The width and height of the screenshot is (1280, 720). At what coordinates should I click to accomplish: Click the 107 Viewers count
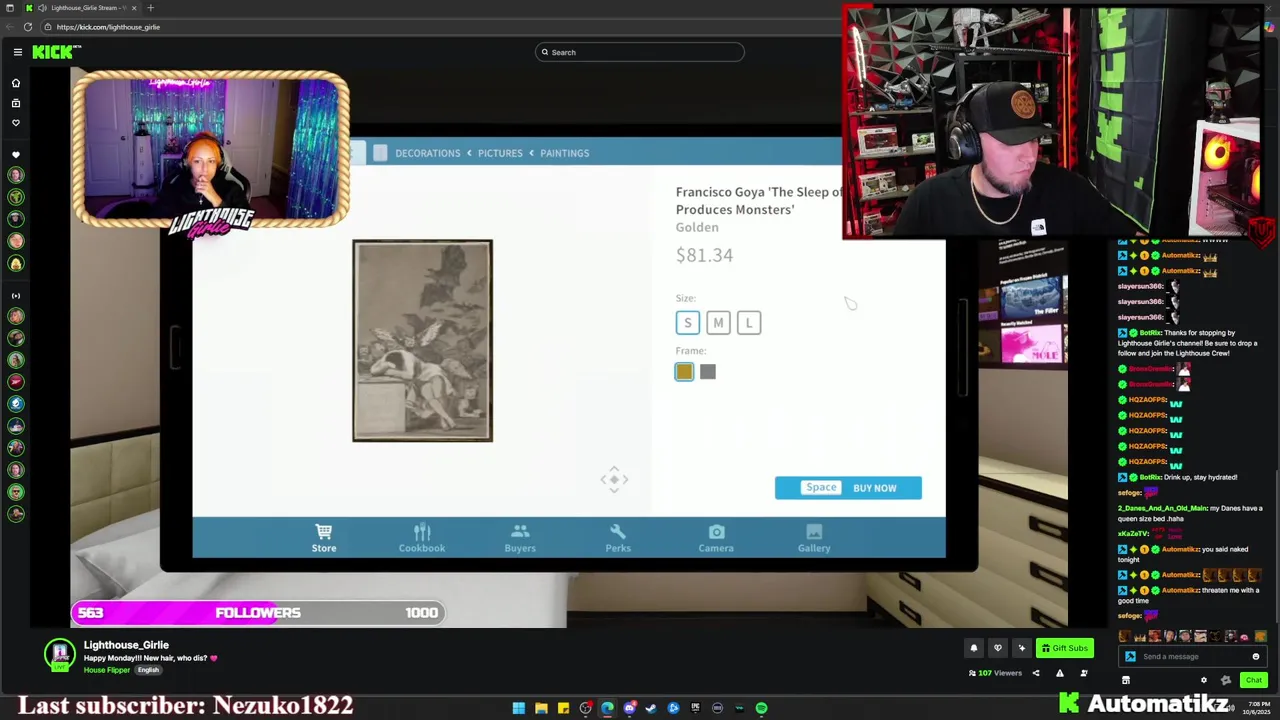coord(995,673)
